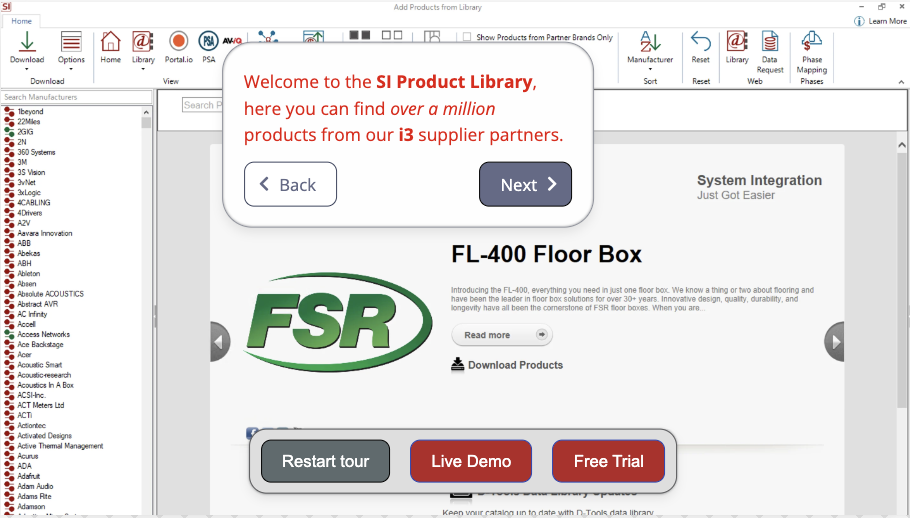This screenshot has width=910, height=518.
Task: Click the Learn More info icon
Action: point(859,21)
